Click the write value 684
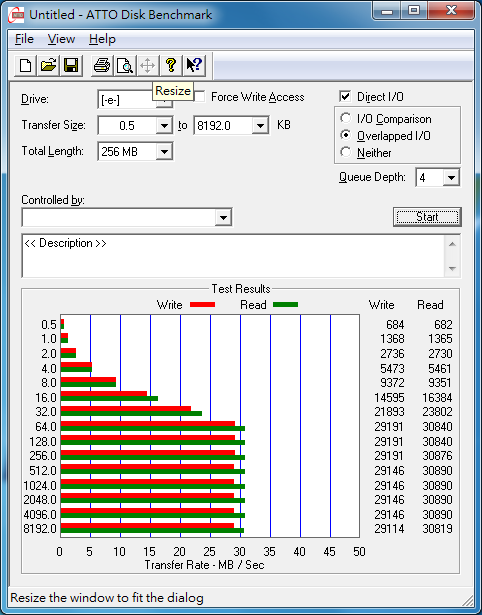The width and height of the screenshot is (482, 615). pos(395,325)
